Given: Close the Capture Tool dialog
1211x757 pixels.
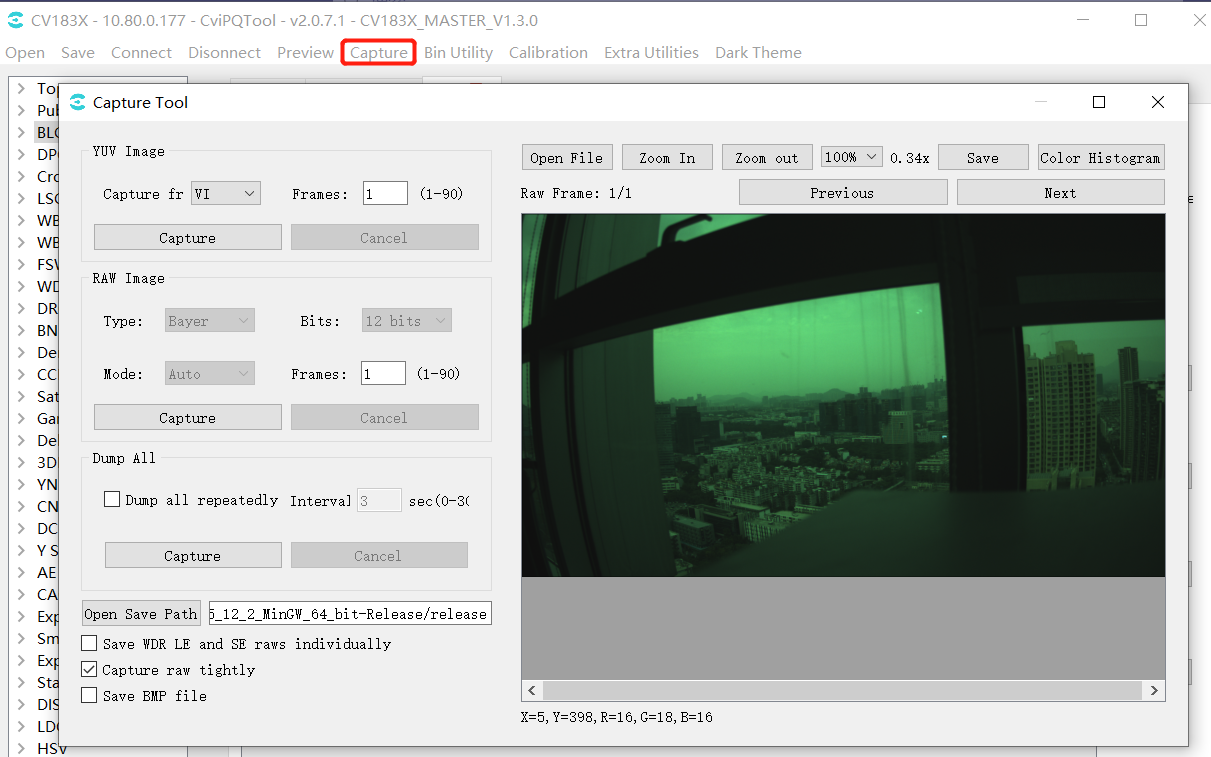Looking at the screenshot, I should [x=1158, y=102].
